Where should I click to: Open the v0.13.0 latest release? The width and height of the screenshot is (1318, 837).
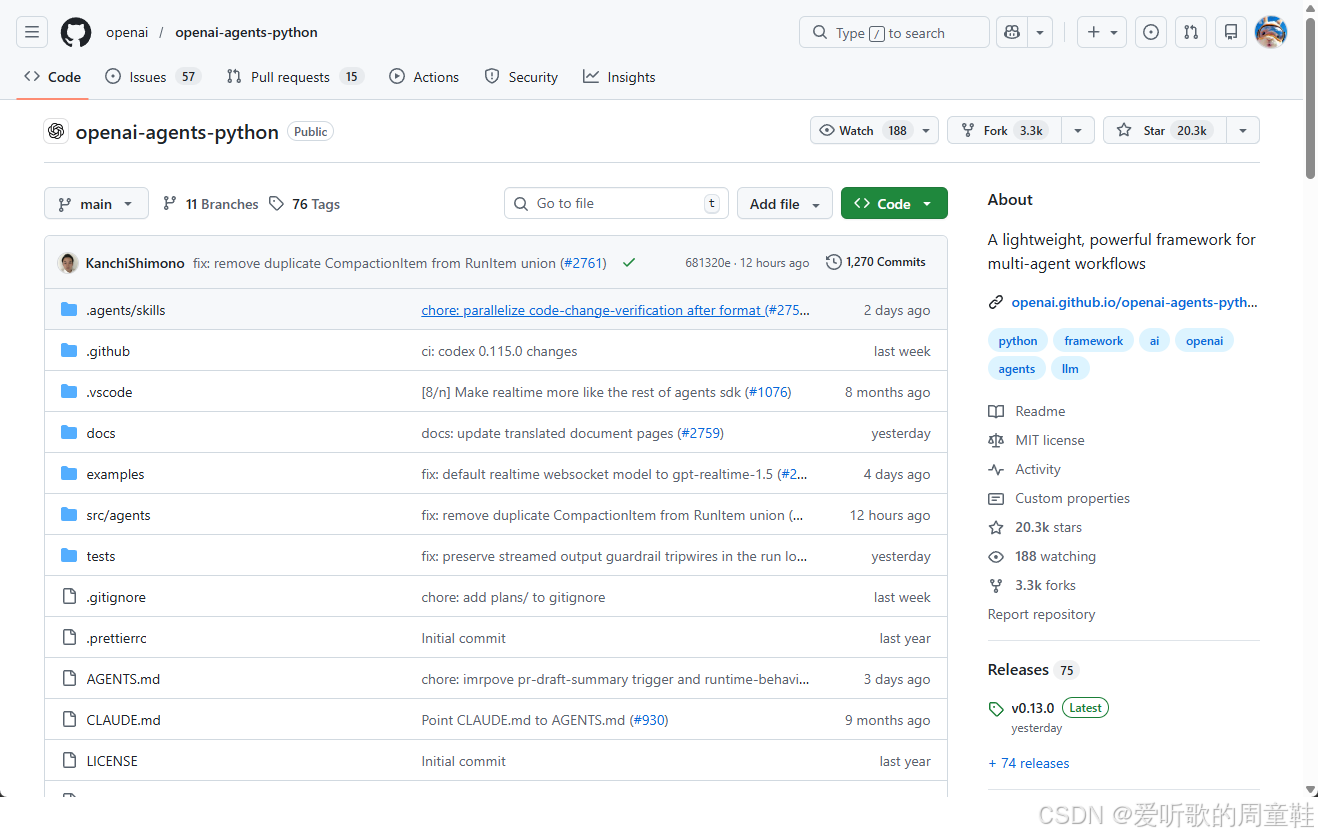(1032, 708)
